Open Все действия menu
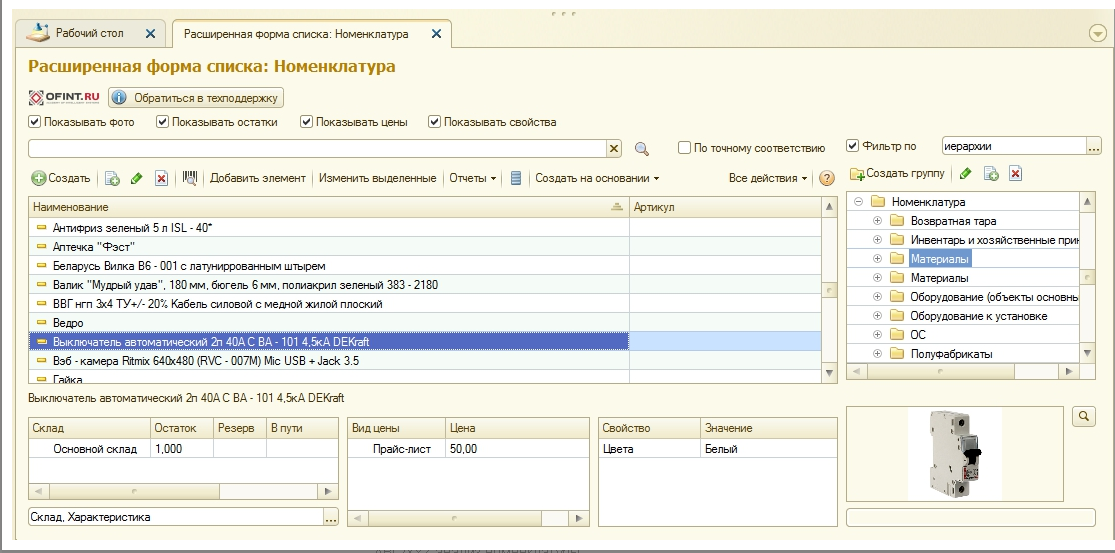The width and height of the screenshot is (1115, 553). [768, 178]
